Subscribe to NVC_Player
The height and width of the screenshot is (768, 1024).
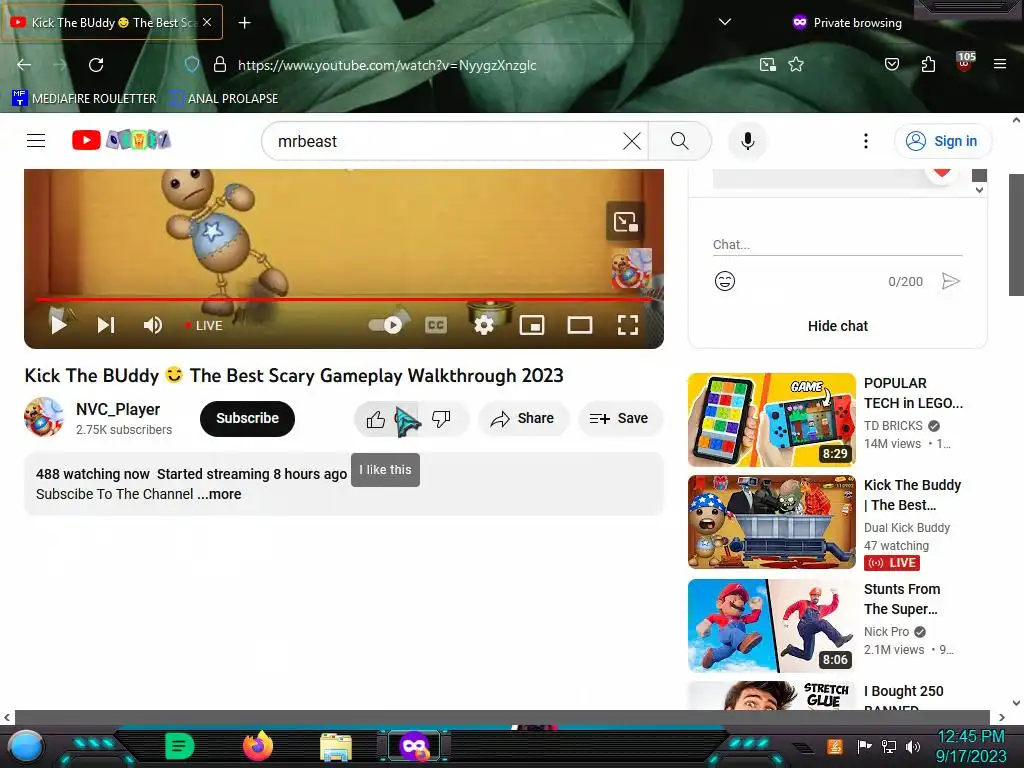[x=248, y=419]
